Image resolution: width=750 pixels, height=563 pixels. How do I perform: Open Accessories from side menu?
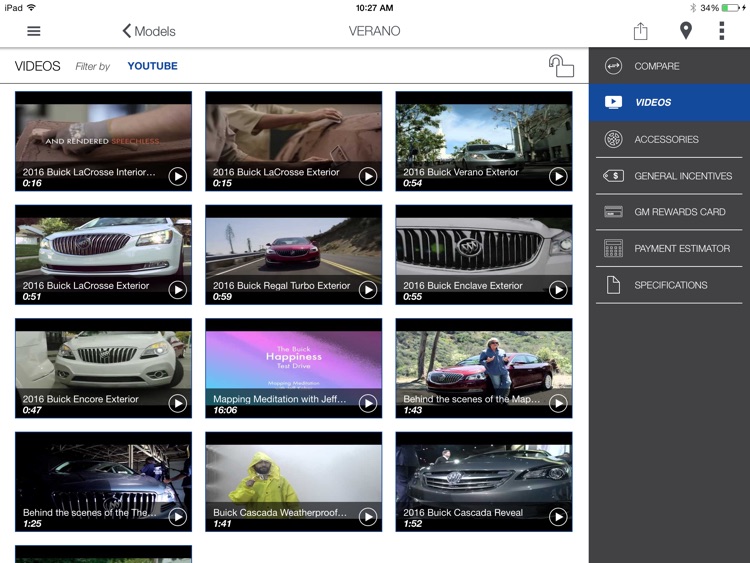point(669,139)
